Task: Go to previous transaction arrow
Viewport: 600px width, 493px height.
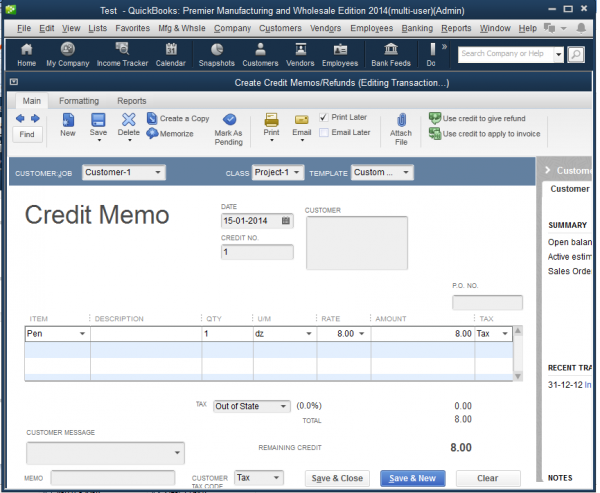Action: point(20,119)
